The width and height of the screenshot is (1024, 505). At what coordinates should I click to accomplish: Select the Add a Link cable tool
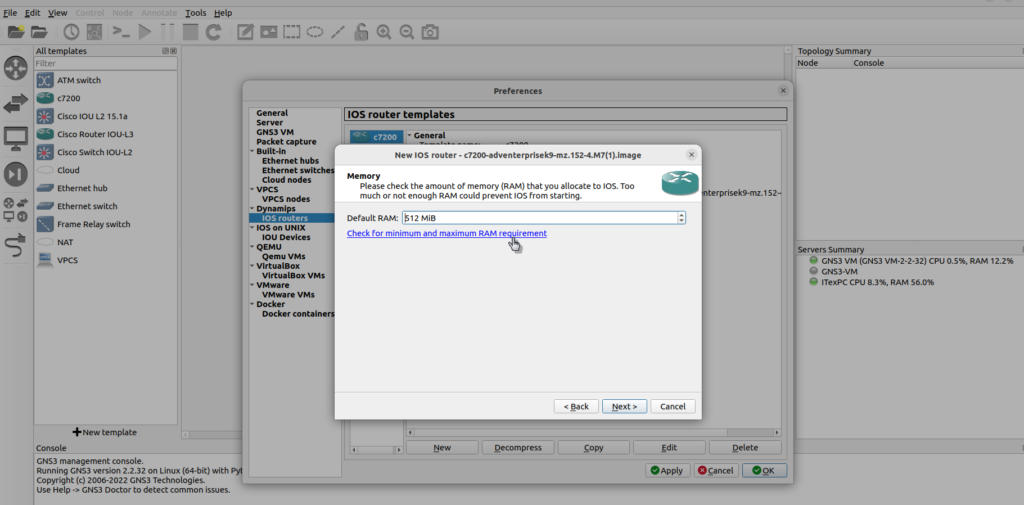pos(16,245)
